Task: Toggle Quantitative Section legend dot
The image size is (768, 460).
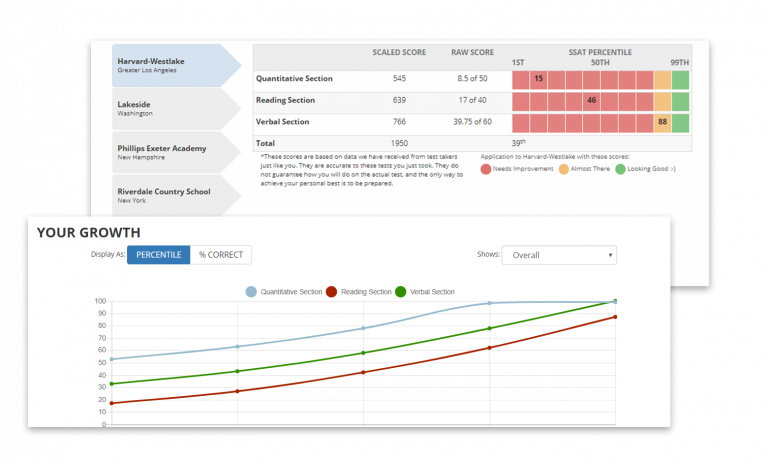Action: 252,292
